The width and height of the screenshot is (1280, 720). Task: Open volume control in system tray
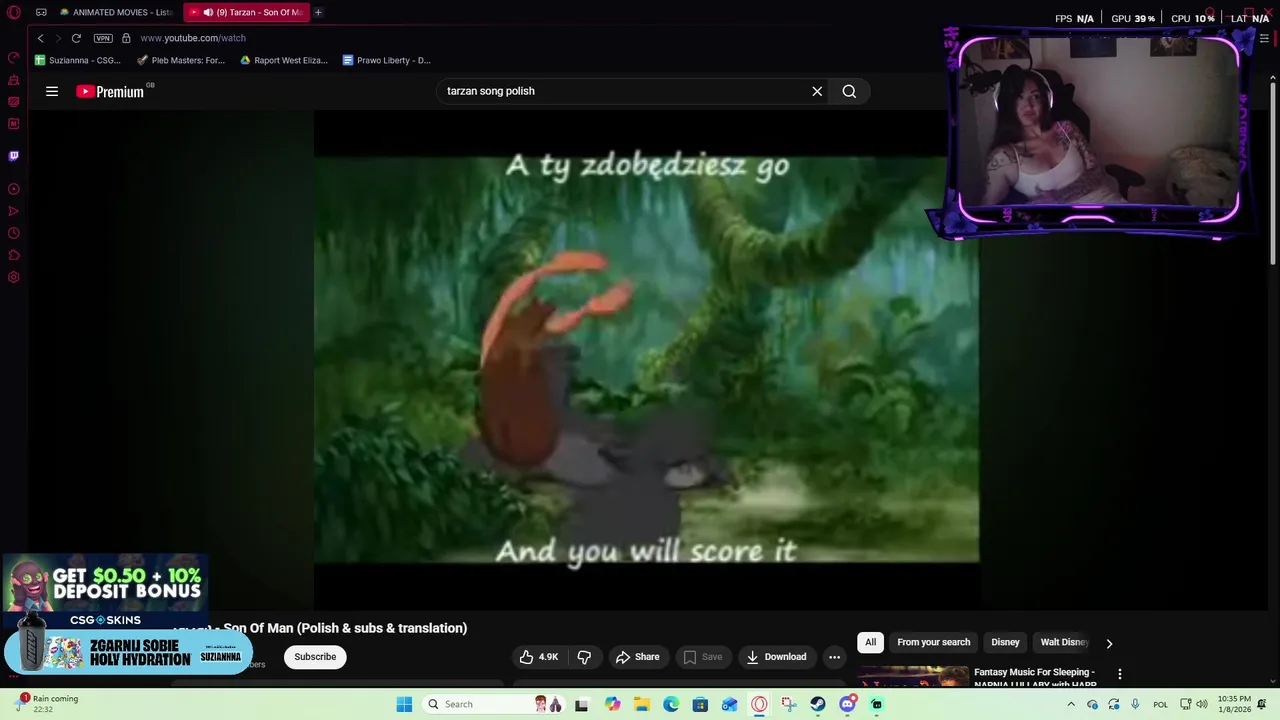point(1203,704)
